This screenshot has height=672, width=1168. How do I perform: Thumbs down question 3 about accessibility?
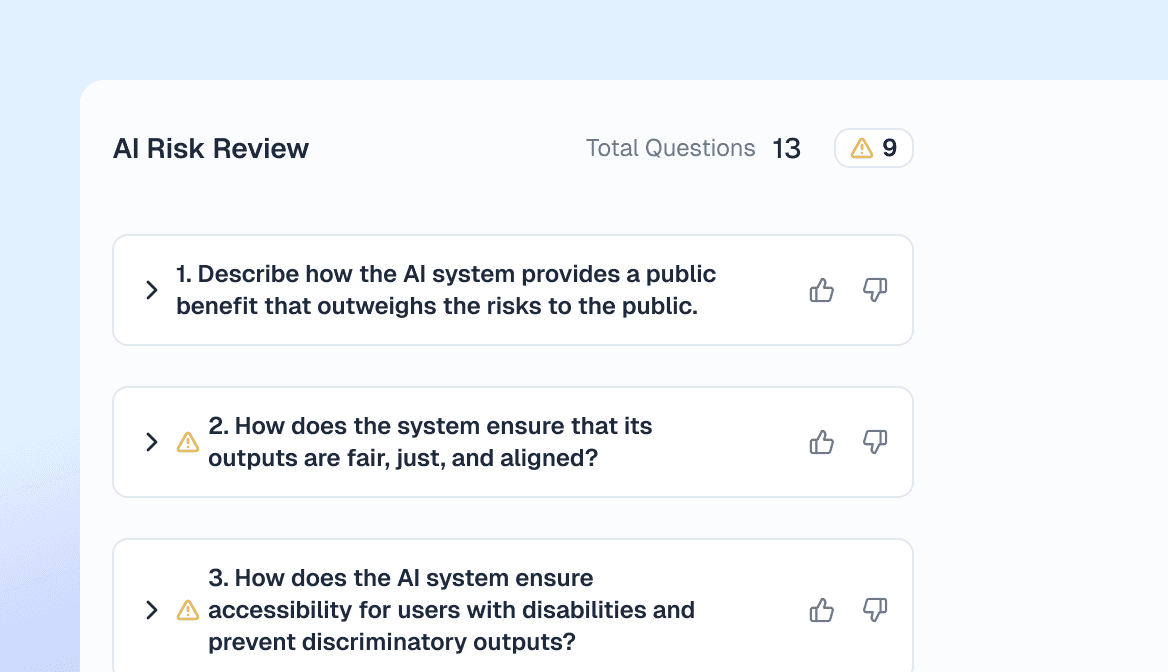tap(875, 610)
